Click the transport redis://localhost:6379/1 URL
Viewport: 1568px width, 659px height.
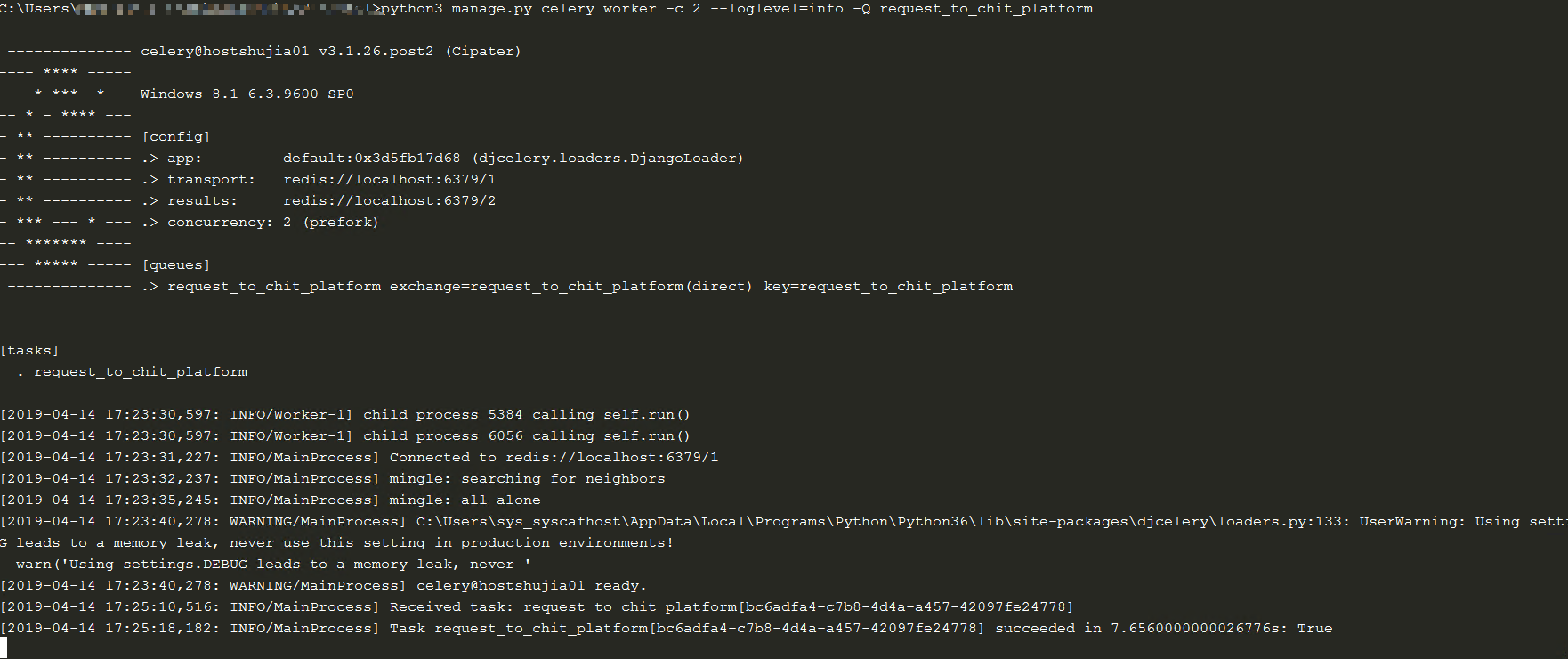tap(389, 180)
